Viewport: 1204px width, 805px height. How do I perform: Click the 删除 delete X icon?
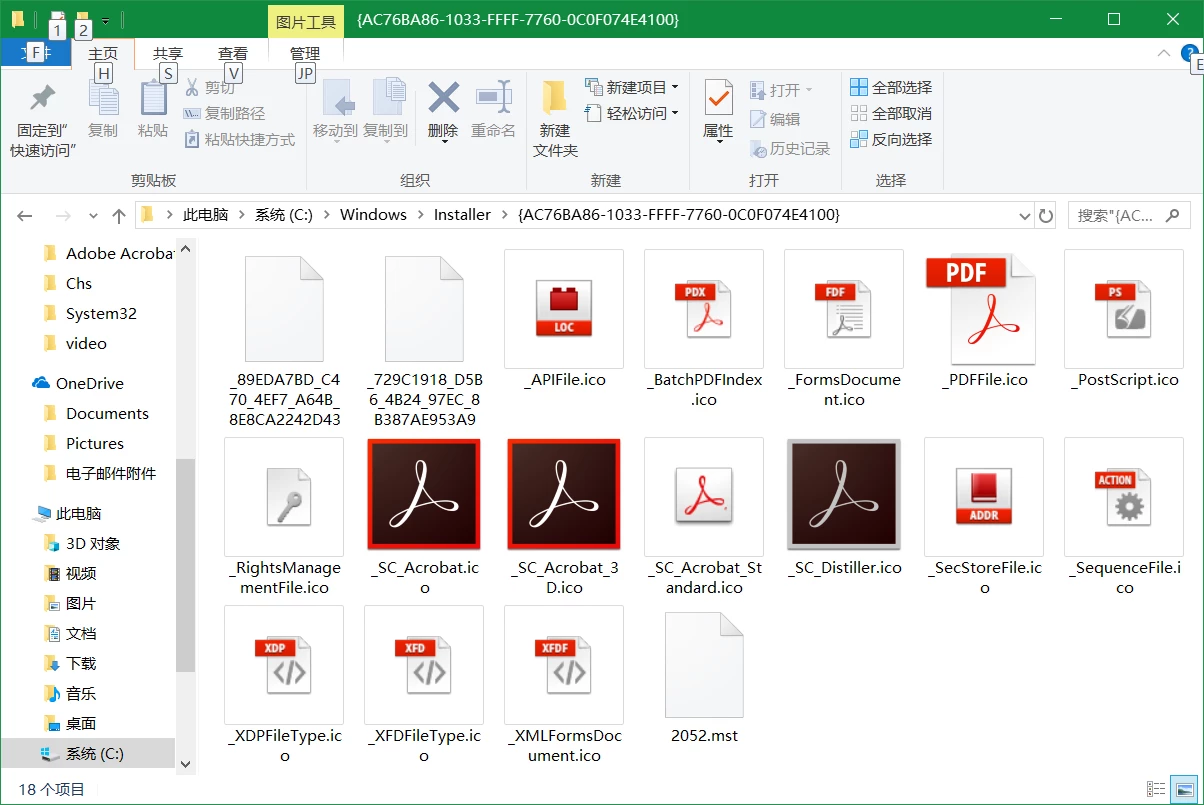[443, 98]
